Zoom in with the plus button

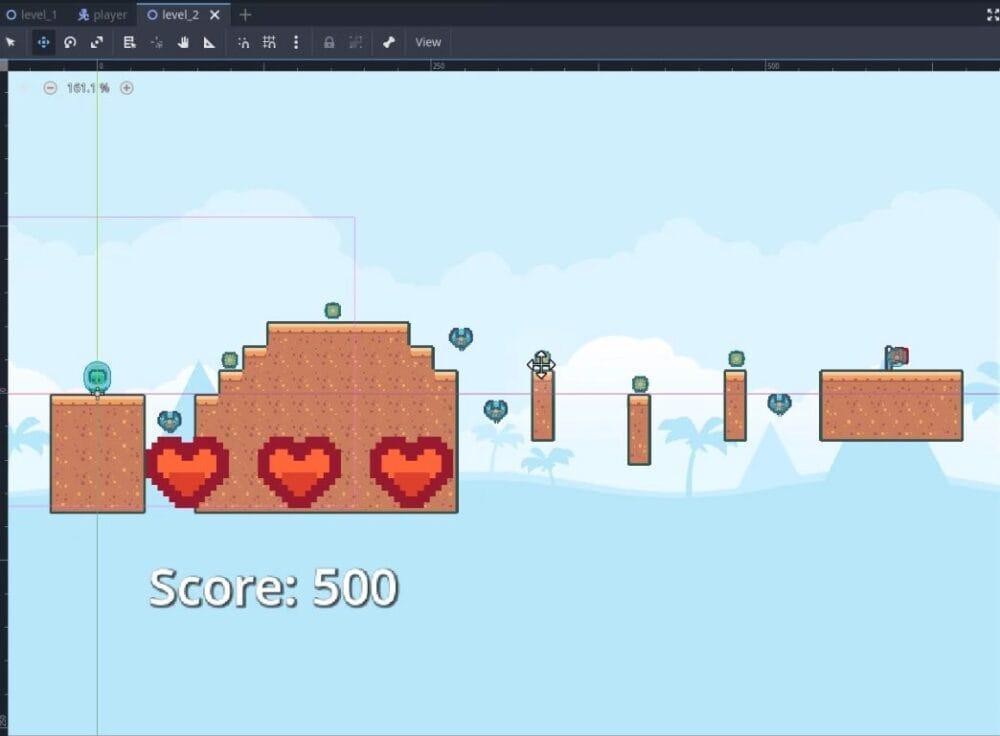tap(127, 88)
